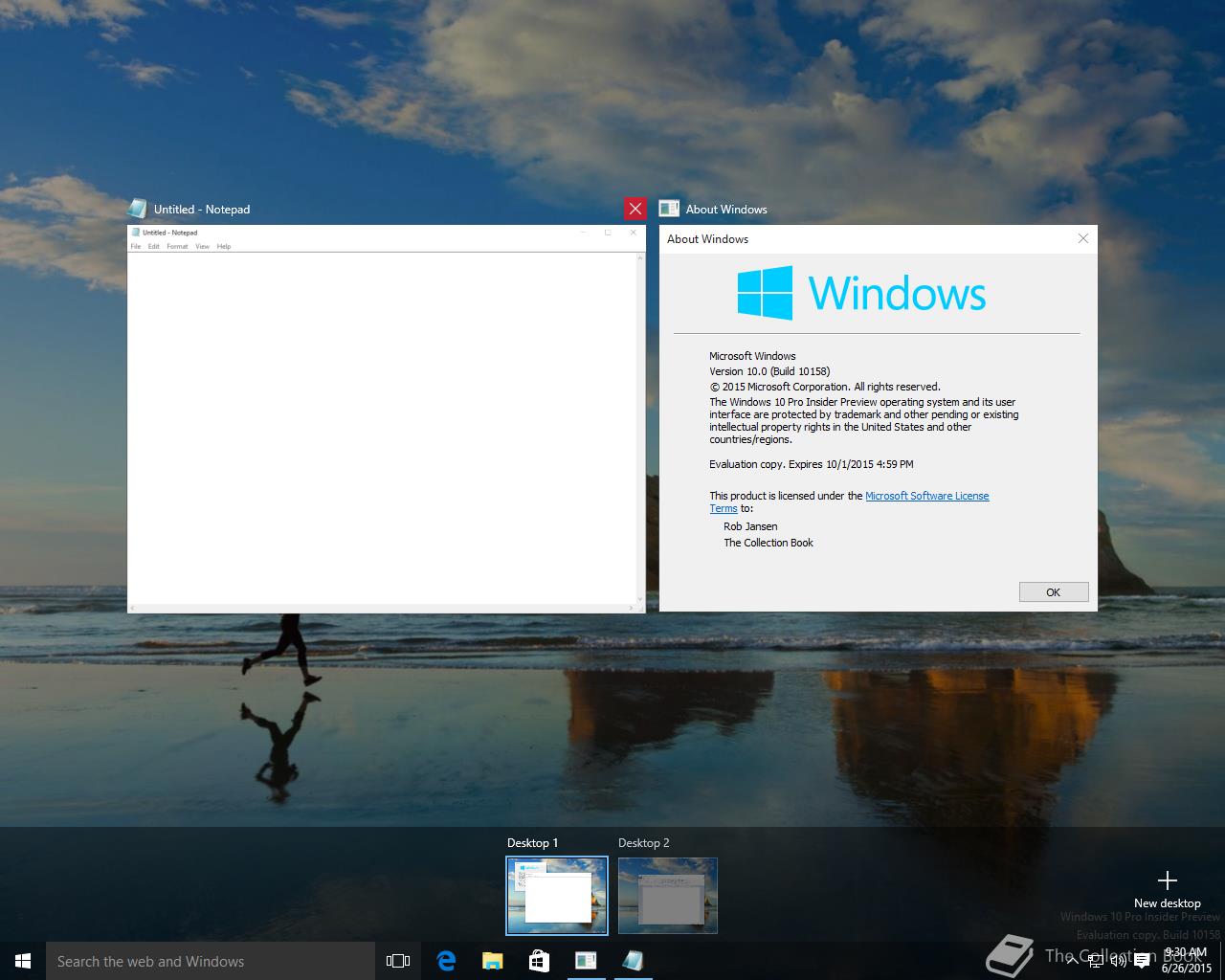Open File Explorer from taskbar
Image resolution: width=1225 pixels, height=980 pixels.
(x=492, y=961)
